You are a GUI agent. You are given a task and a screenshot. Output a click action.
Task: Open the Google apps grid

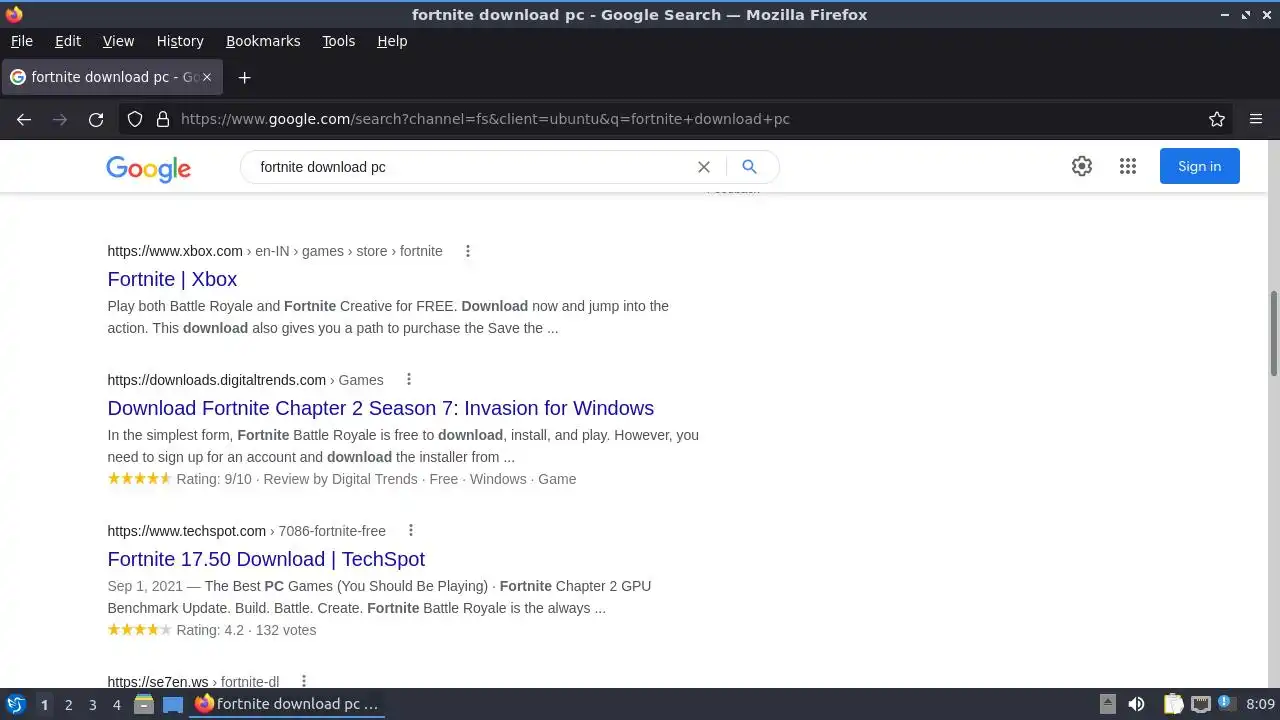[1128, 166]
